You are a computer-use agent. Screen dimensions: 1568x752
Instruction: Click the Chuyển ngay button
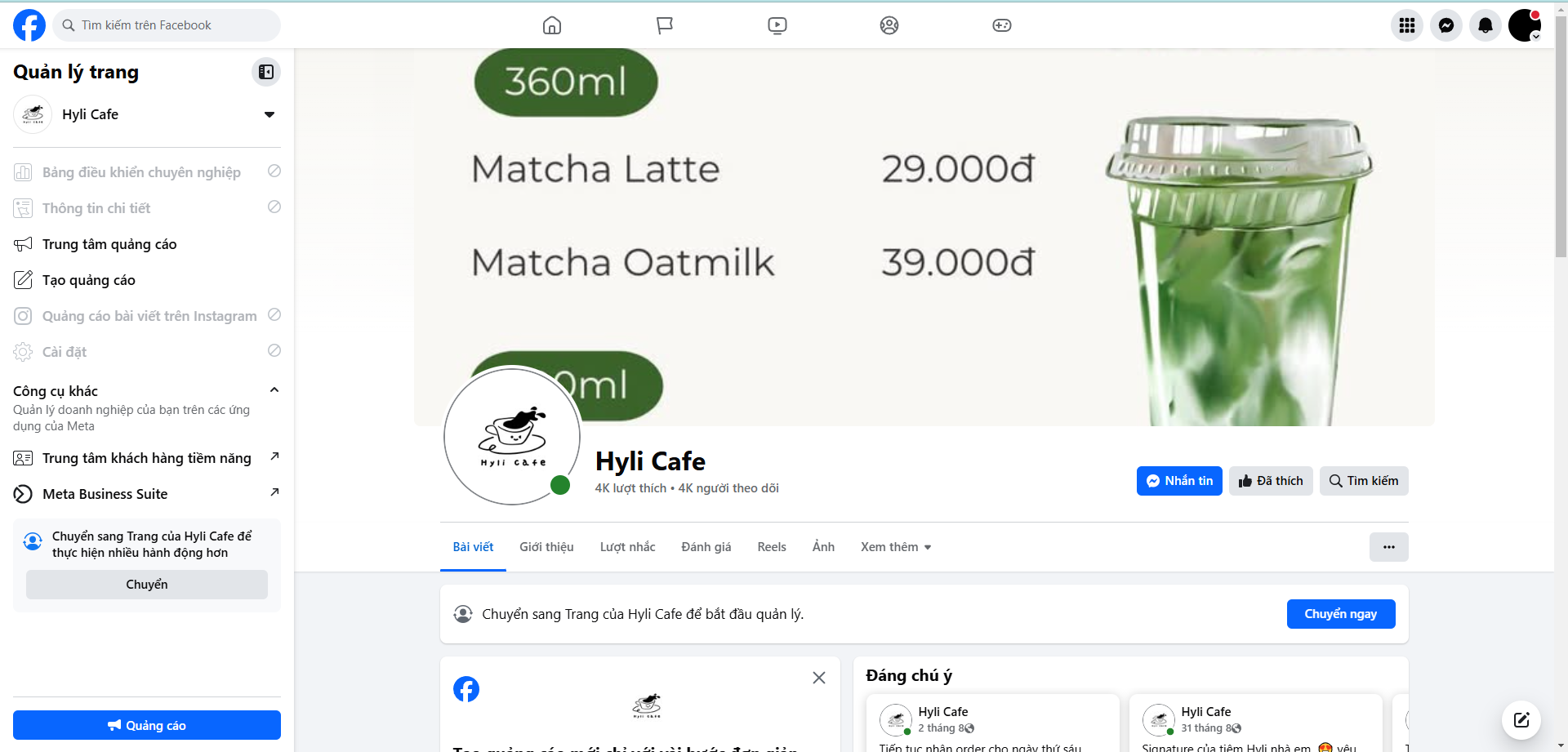1341,614
